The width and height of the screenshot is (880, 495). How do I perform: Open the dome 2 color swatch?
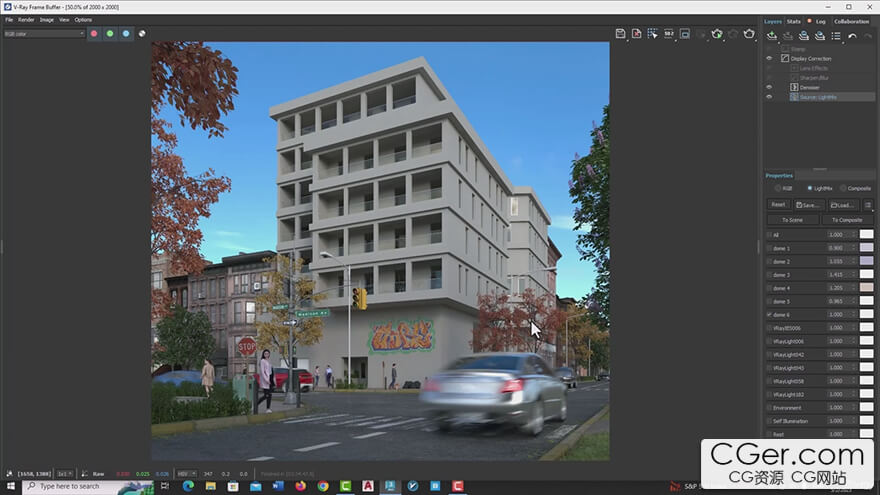[x=867, y=261]
